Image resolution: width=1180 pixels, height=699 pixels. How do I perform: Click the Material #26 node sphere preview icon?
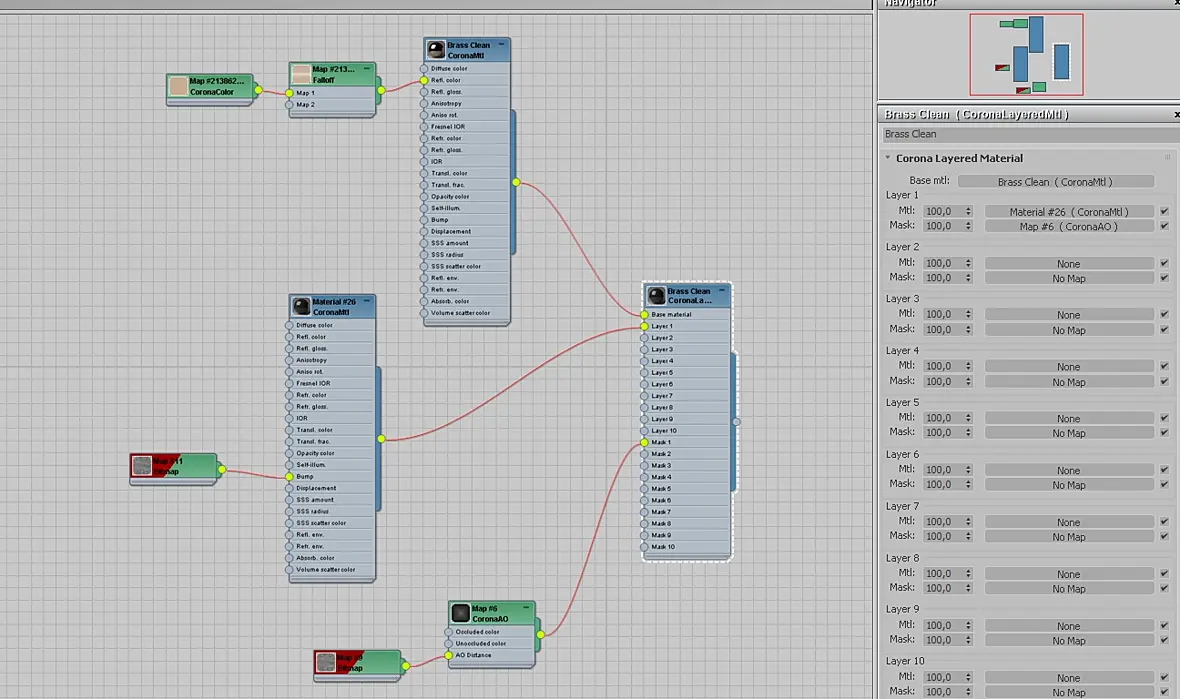coord(301,306)
